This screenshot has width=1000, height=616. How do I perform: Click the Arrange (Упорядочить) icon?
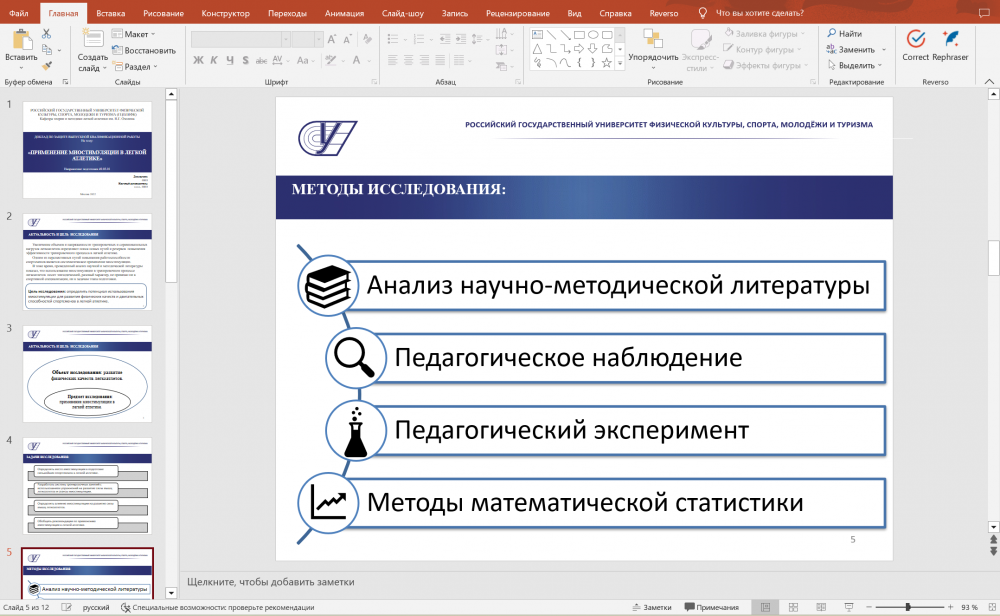[653, 40]
